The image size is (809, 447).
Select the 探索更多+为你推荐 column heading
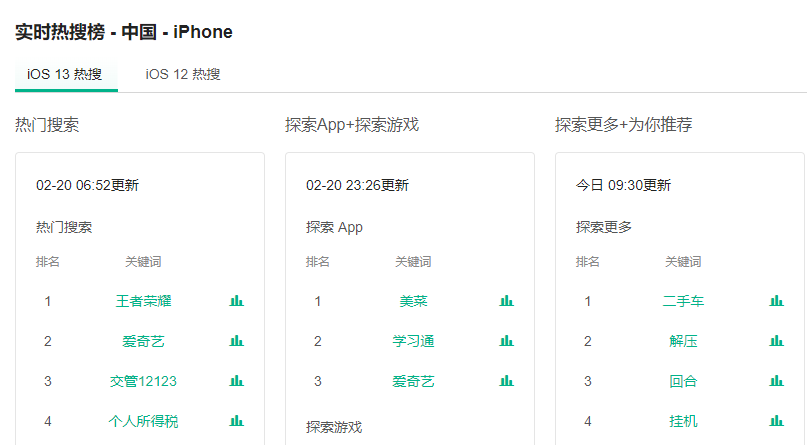(623, 124)
